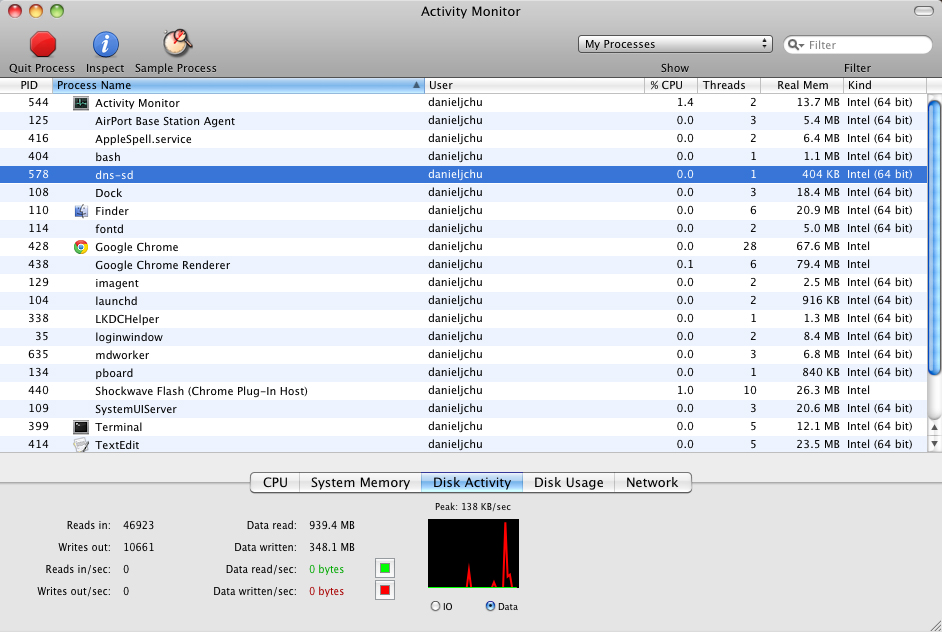
Task: Click the sort arrow in Process Name header
Action: (x=416, y=85)
